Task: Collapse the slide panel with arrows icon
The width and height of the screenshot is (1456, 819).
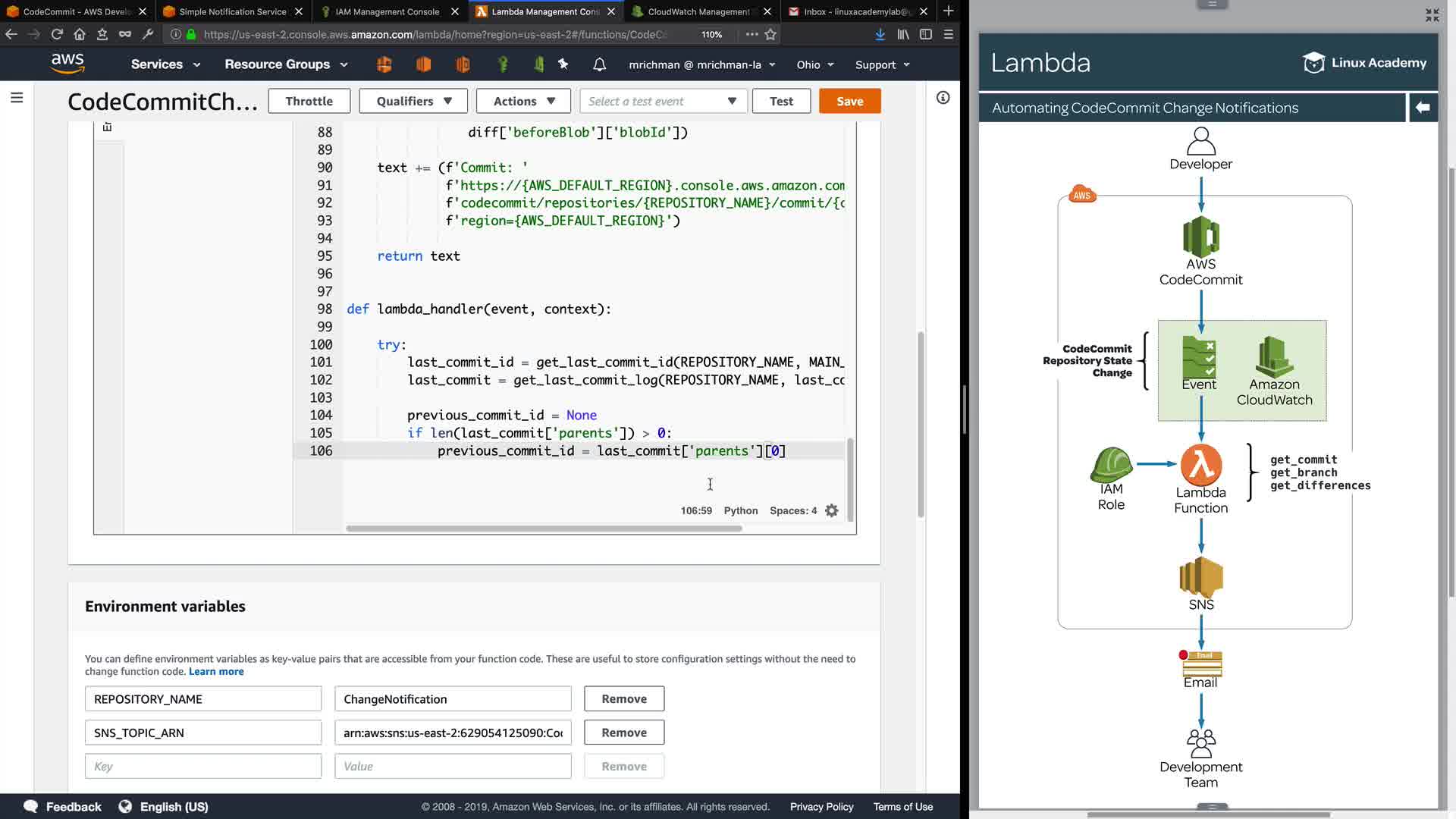Action: tap(1432, 15)
